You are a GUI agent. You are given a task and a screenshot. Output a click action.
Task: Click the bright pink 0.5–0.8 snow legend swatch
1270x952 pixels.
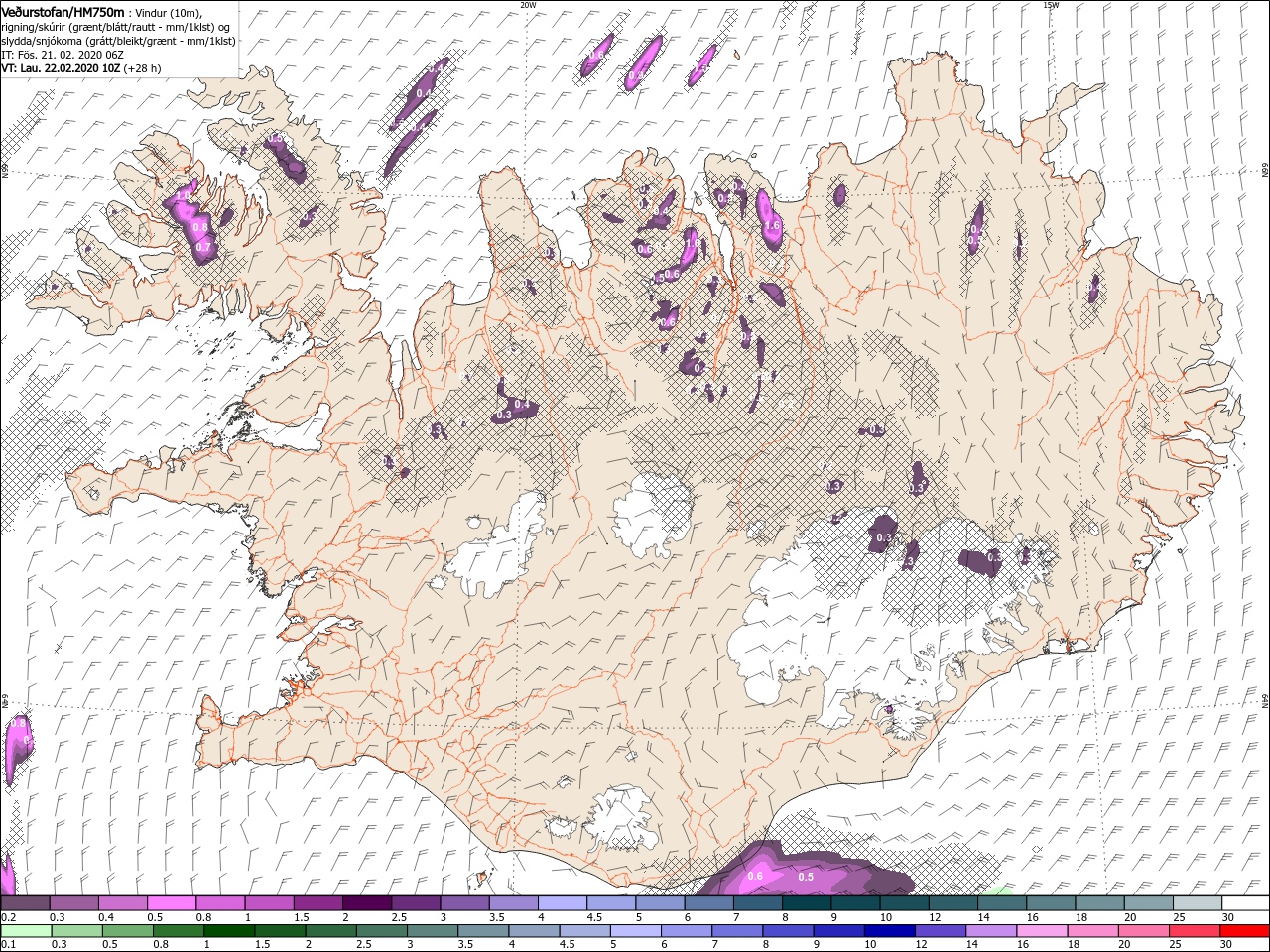pyautogui.click(x=173, y=903)
